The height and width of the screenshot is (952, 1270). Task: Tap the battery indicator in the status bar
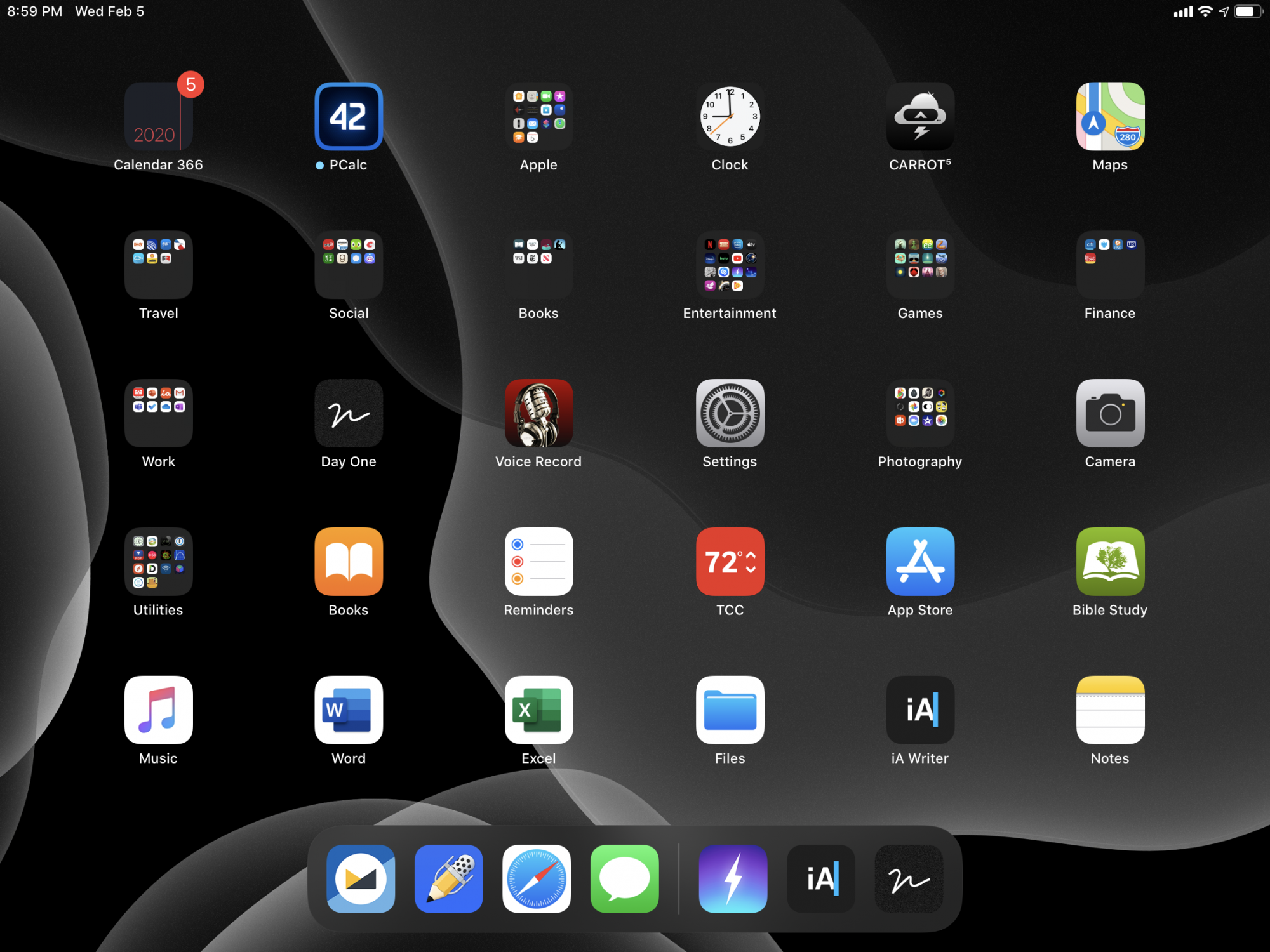click(x=1248, y=11)
